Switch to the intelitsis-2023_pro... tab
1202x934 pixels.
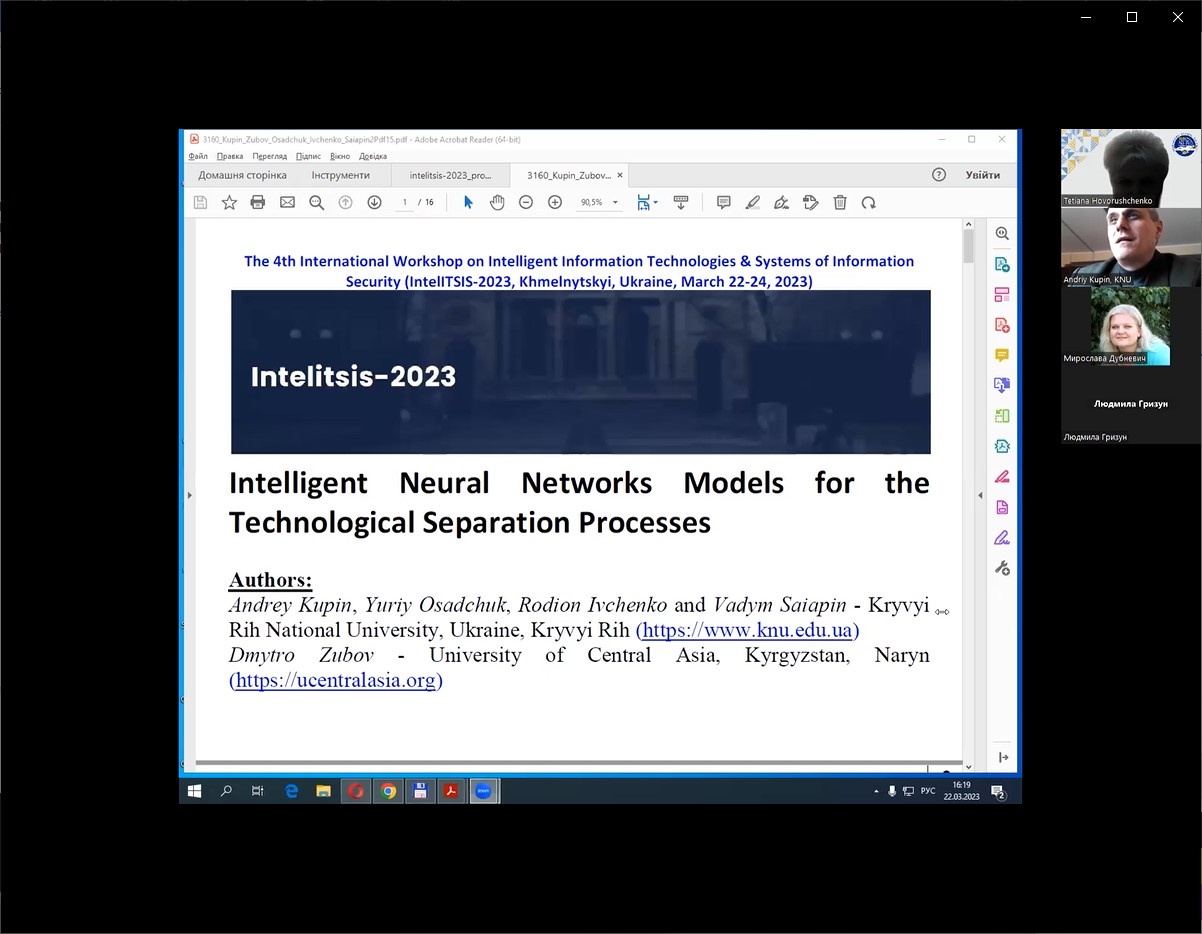tap(450, 175)
